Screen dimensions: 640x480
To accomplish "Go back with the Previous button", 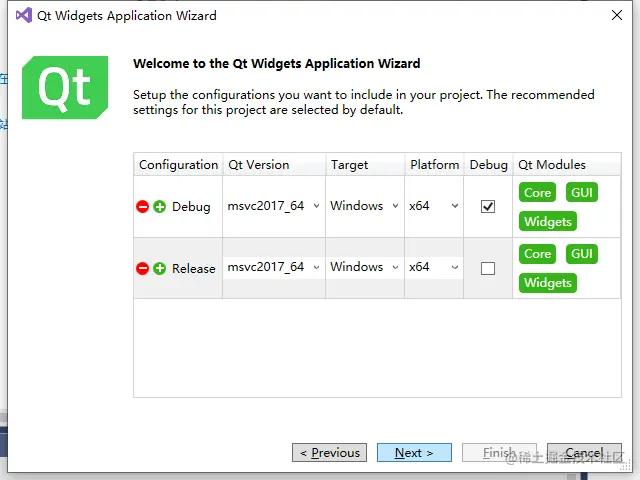I will click(329, 453).
